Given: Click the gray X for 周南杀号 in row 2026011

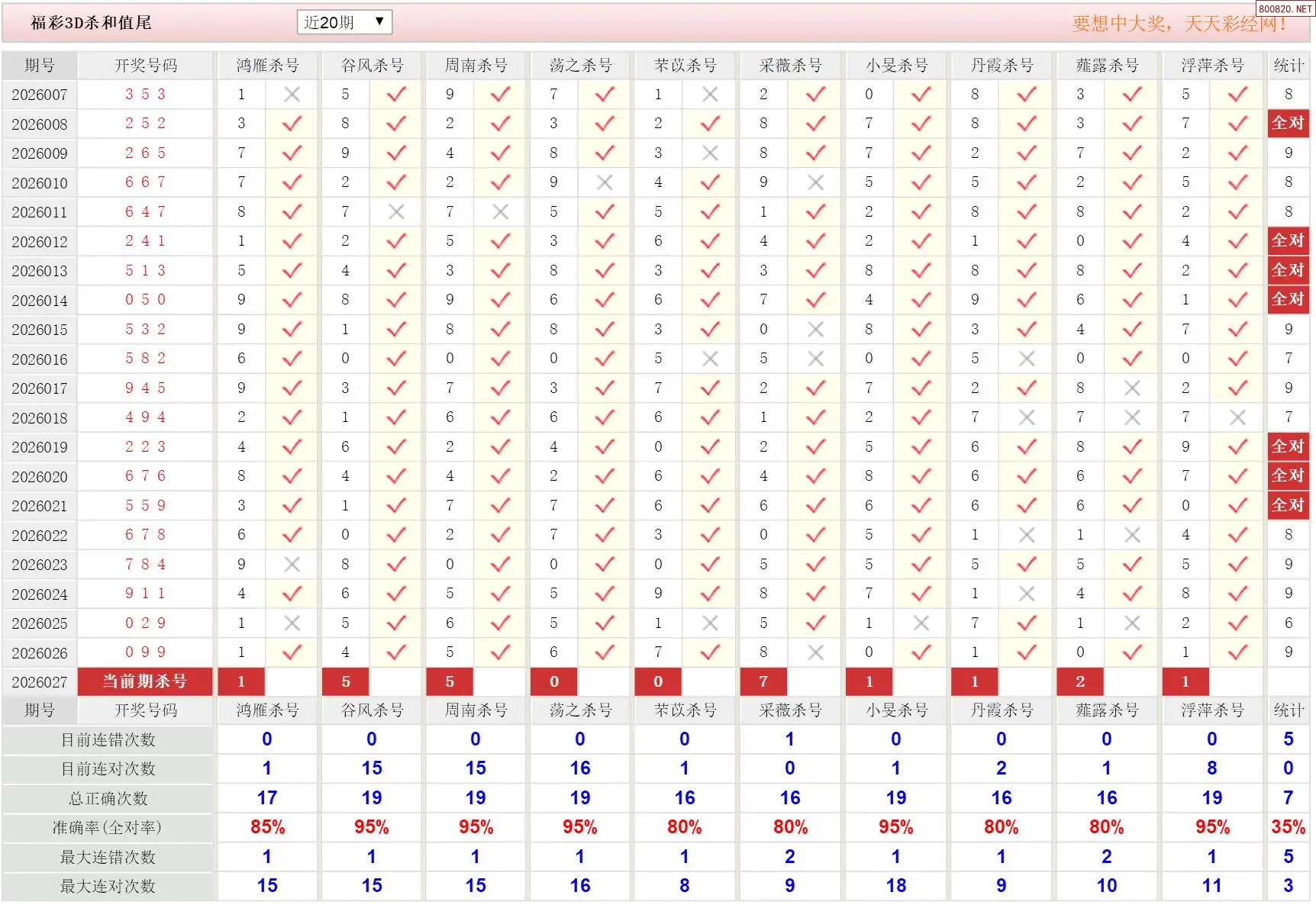Looking at the screenshot, I should [x=500, y=212].
